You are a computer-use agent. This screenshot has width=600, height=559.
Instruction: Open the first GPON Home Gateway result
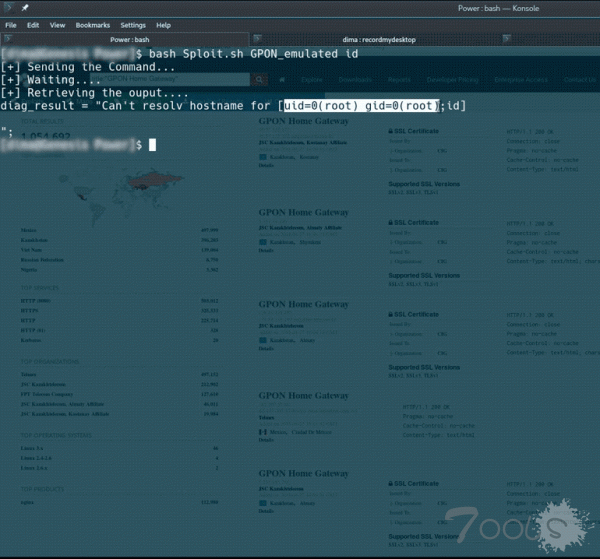[x=303, y=121]
